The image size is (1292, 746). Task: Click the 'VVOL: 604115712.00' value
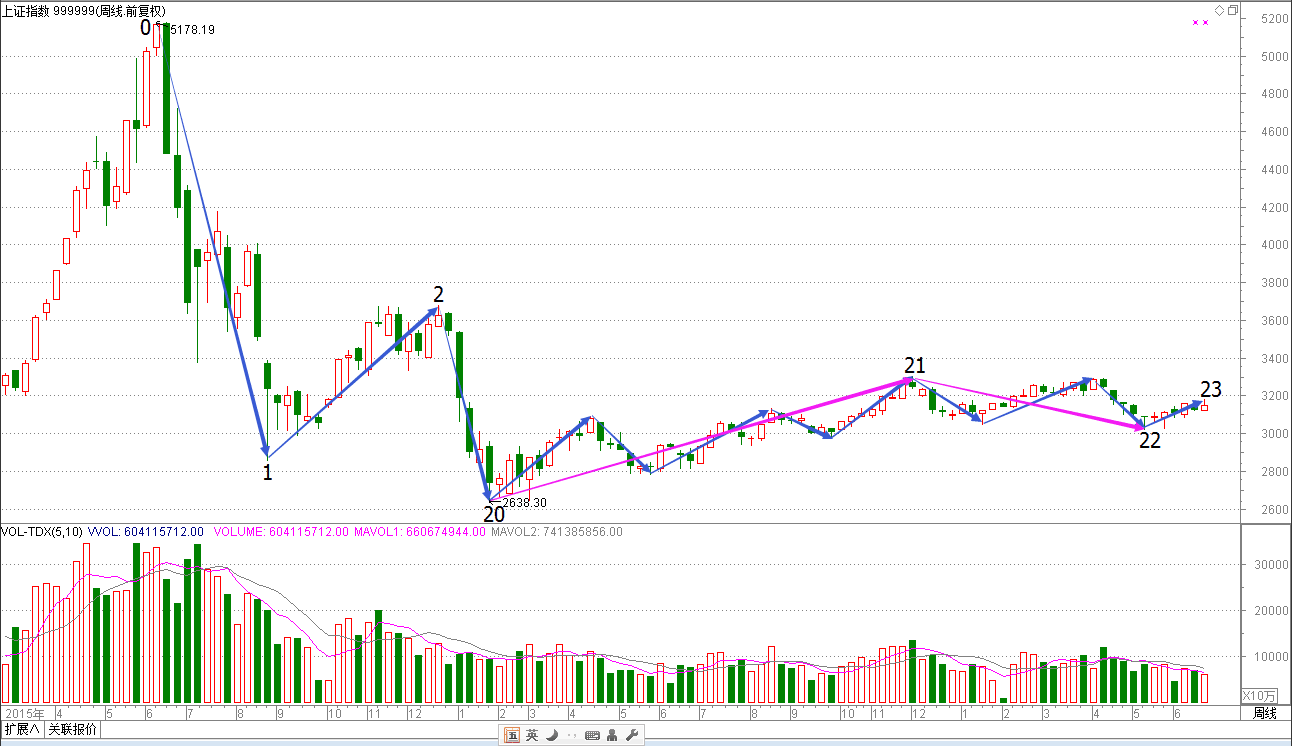pyautogui.click(x=147, y=532)
